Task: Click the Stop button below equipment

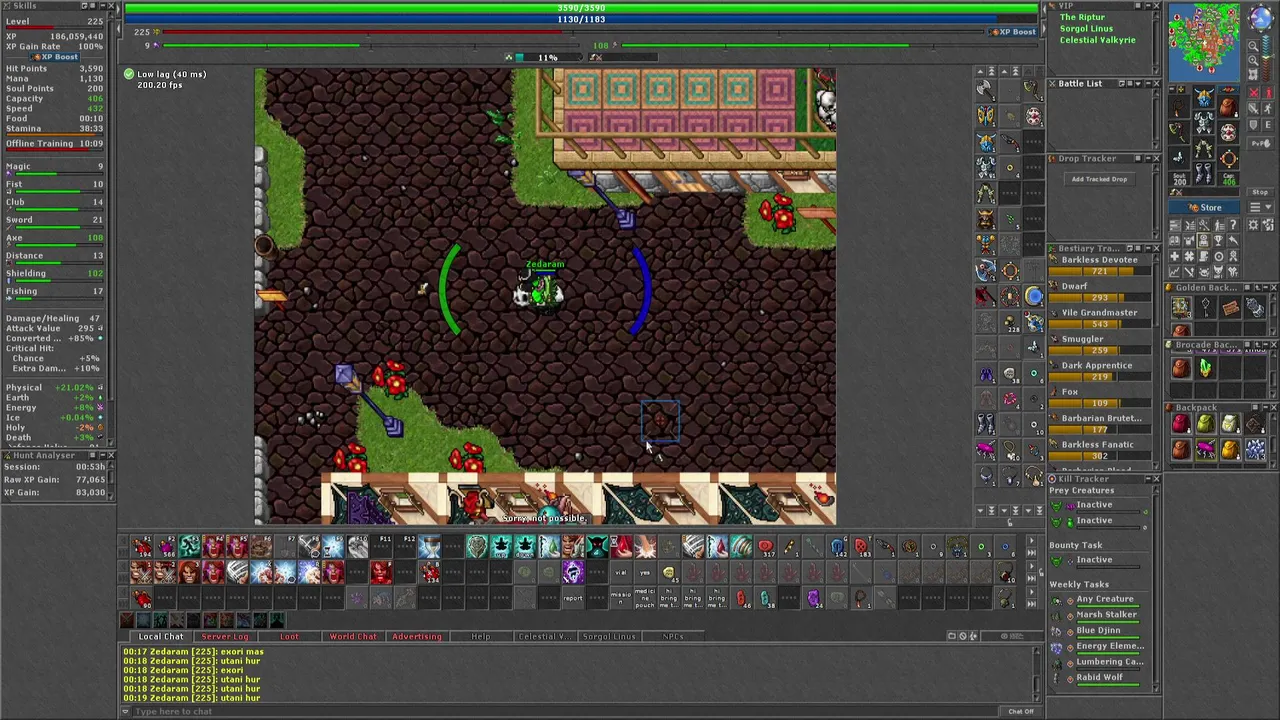Action: (1260, 192)
